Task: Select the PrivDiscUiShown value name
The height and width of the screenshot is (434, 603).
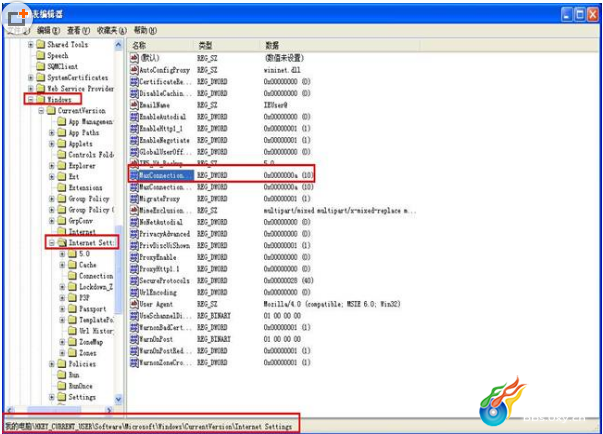Action: tap(165, 245)
